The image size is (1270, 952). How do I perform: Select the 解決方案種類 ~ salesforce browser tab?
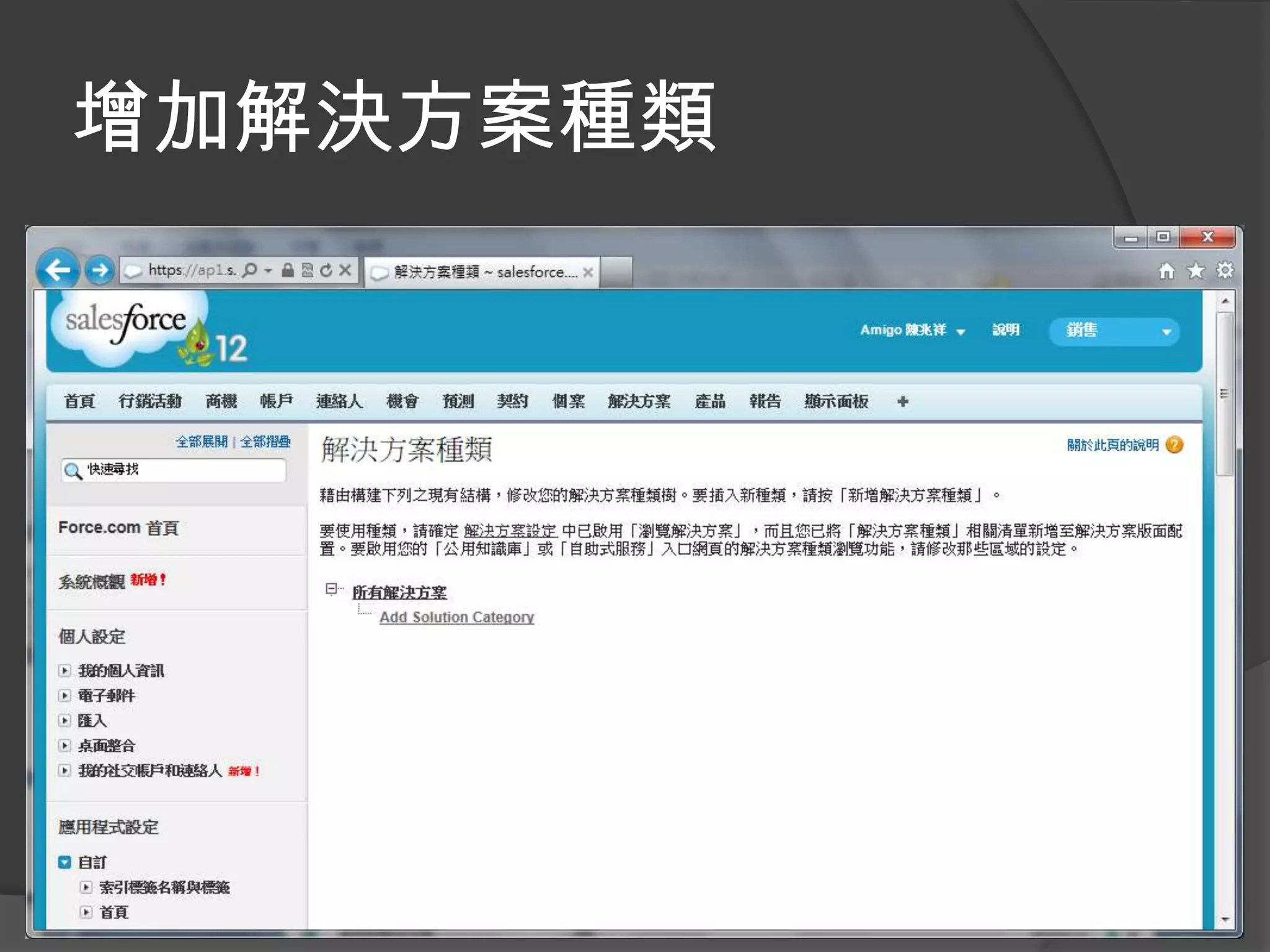point(481,272)
